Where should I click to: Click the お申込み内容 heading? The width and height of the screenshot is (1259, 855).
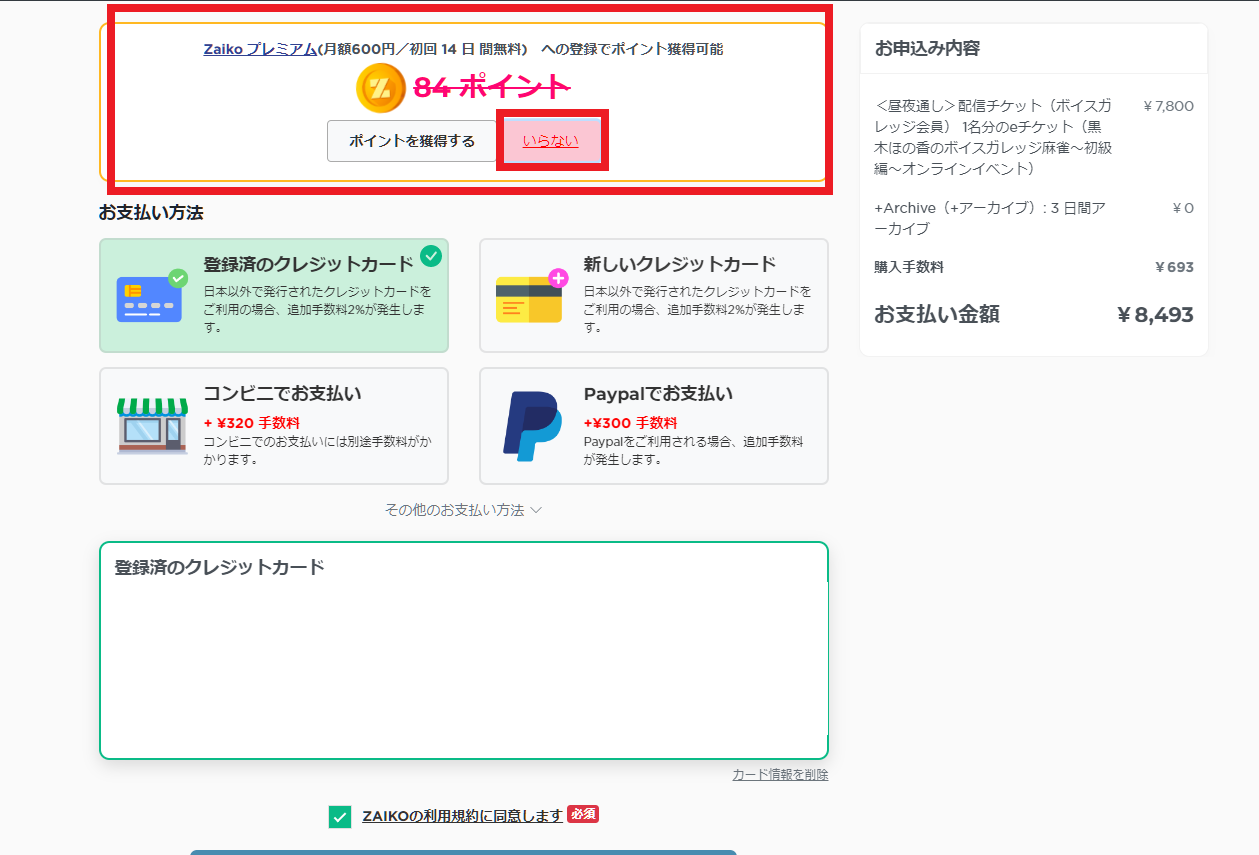pos(927,48)
